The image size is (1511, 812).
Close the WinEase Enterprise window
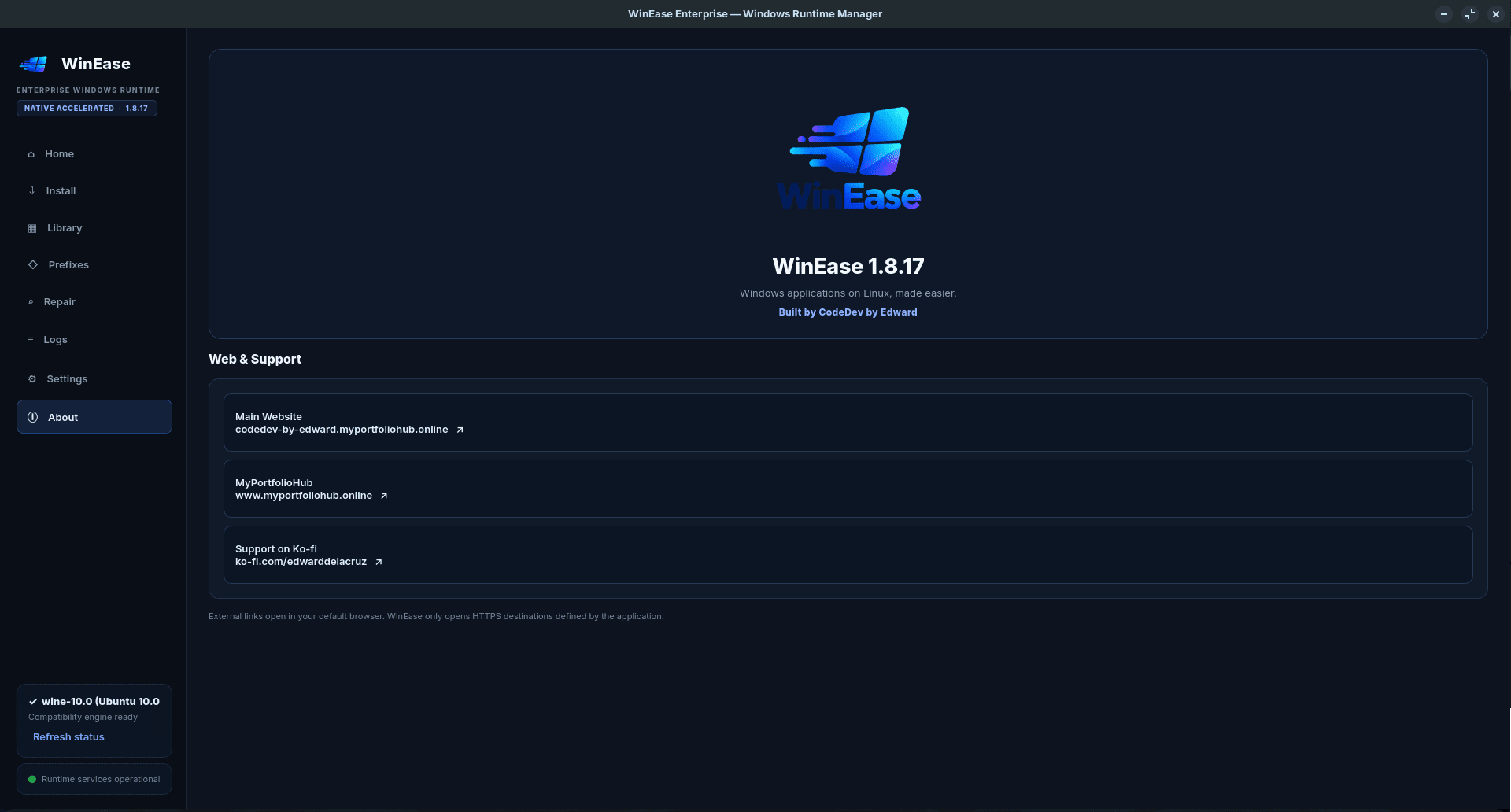pyautogui.click(x=1496, y=14)
